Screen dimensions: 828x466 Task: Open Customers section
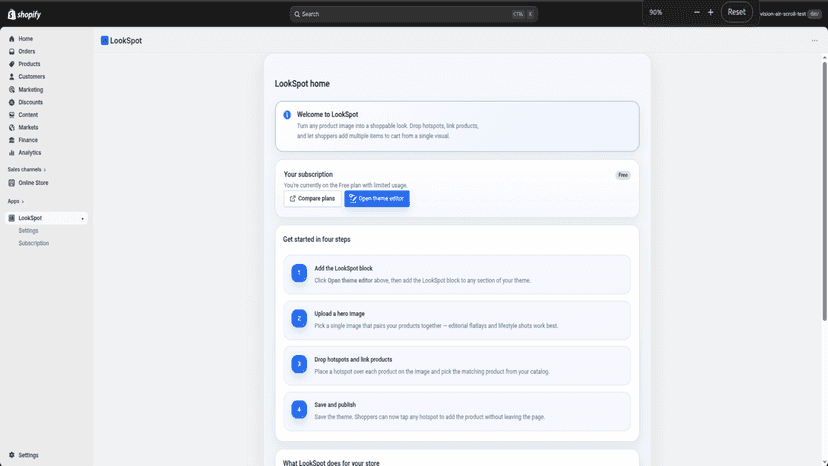(x=32, y=77)
